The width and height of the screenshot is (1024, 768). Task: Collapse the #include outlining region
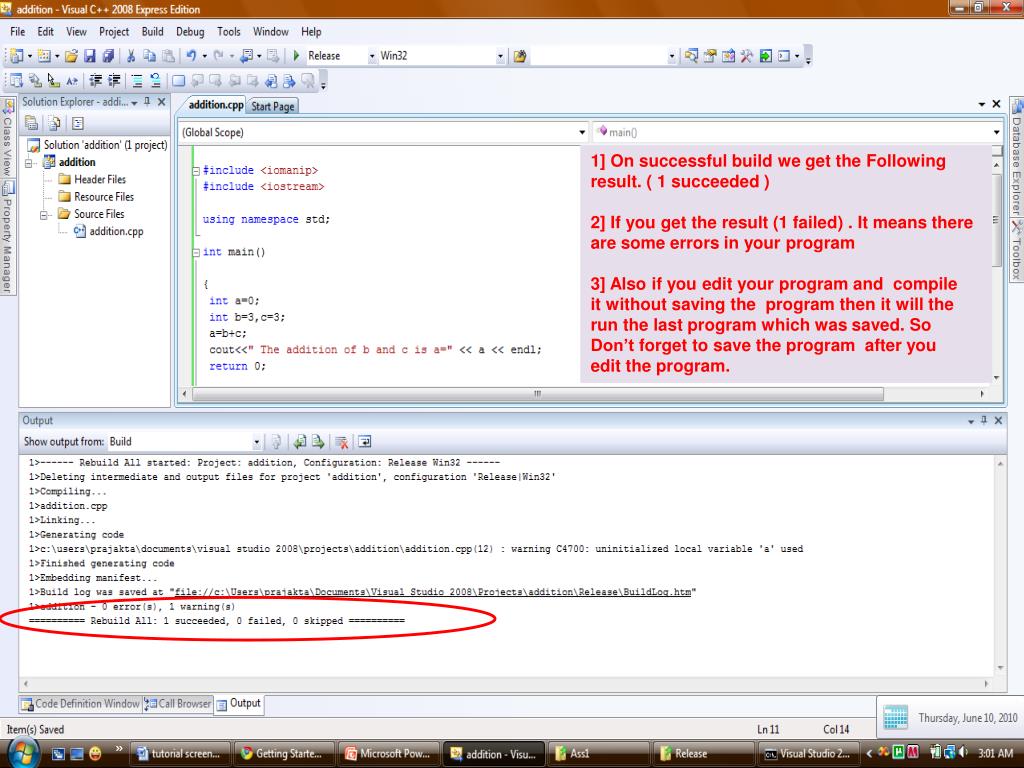[x=196, y=171]
